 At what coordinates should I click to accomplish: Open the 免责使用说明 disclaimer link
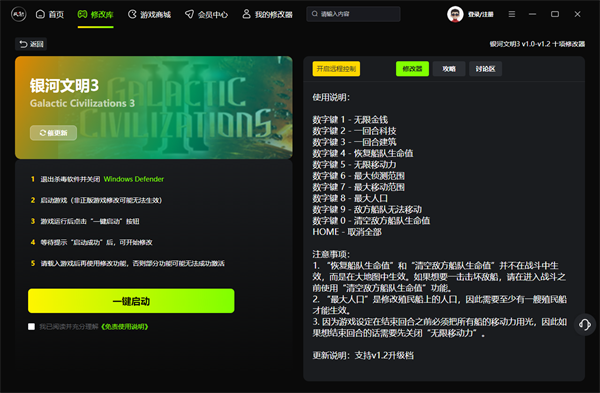124,326
